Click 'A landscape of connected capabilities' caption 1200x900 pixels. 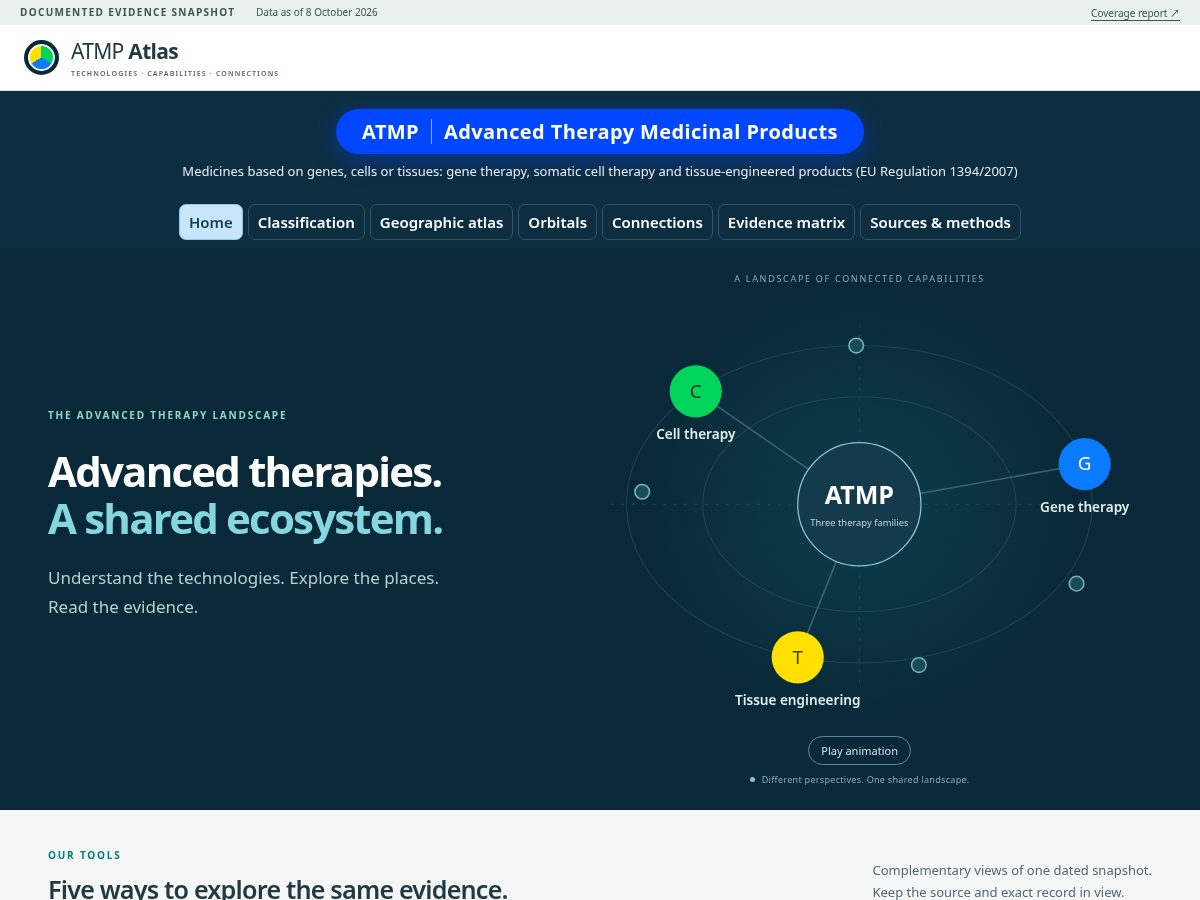[x=859, y=279]
